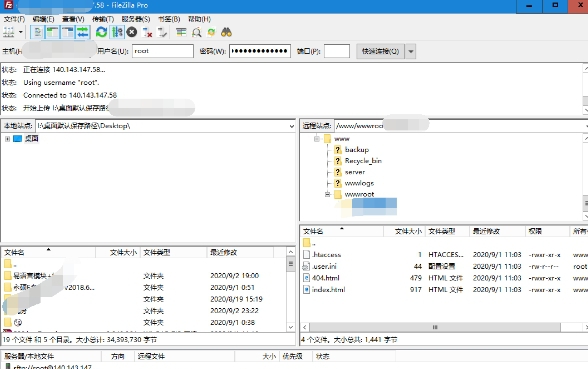Toggle local directory tree display
588x369 pixels.
52,32
